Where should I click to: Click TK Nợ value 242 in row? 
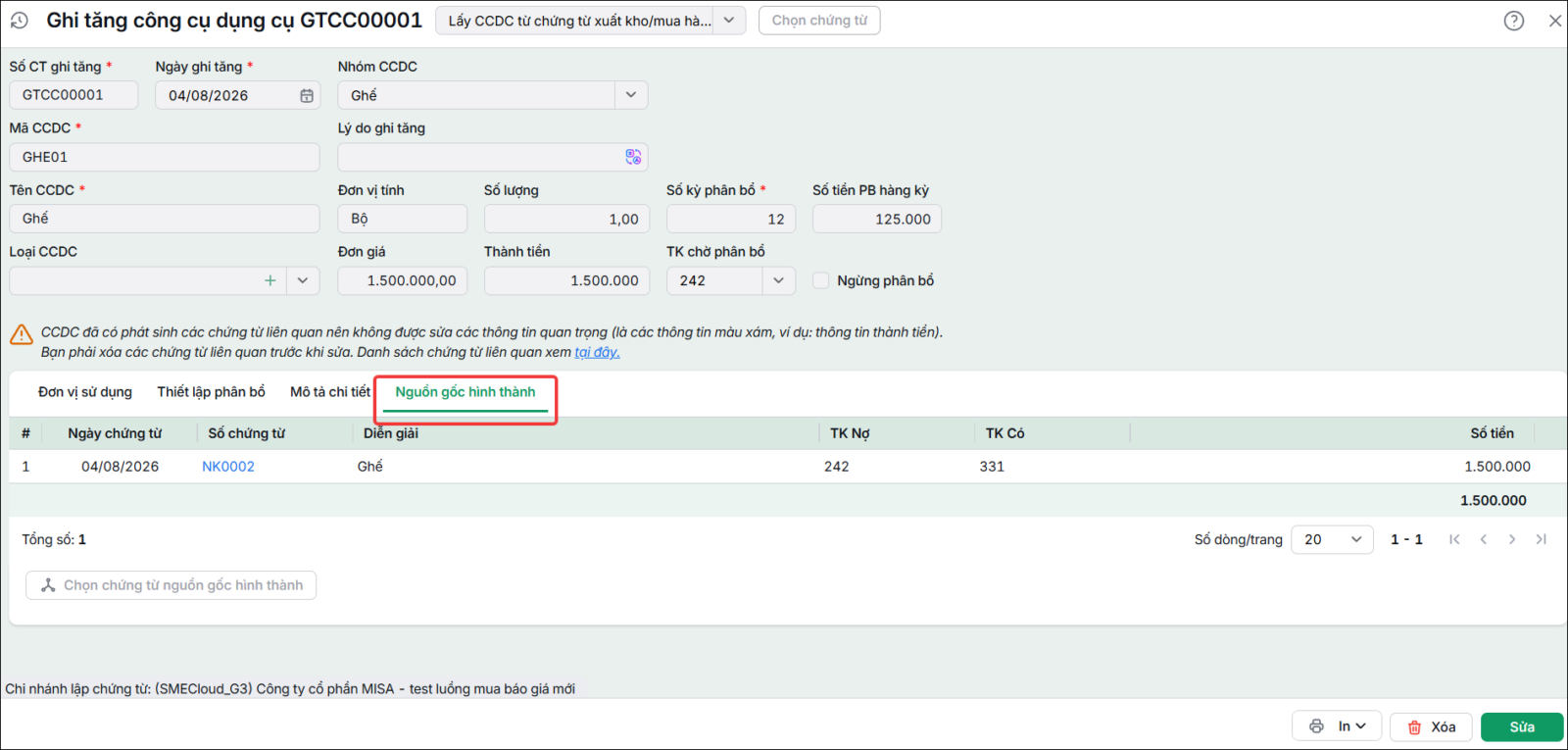[837, 467]
